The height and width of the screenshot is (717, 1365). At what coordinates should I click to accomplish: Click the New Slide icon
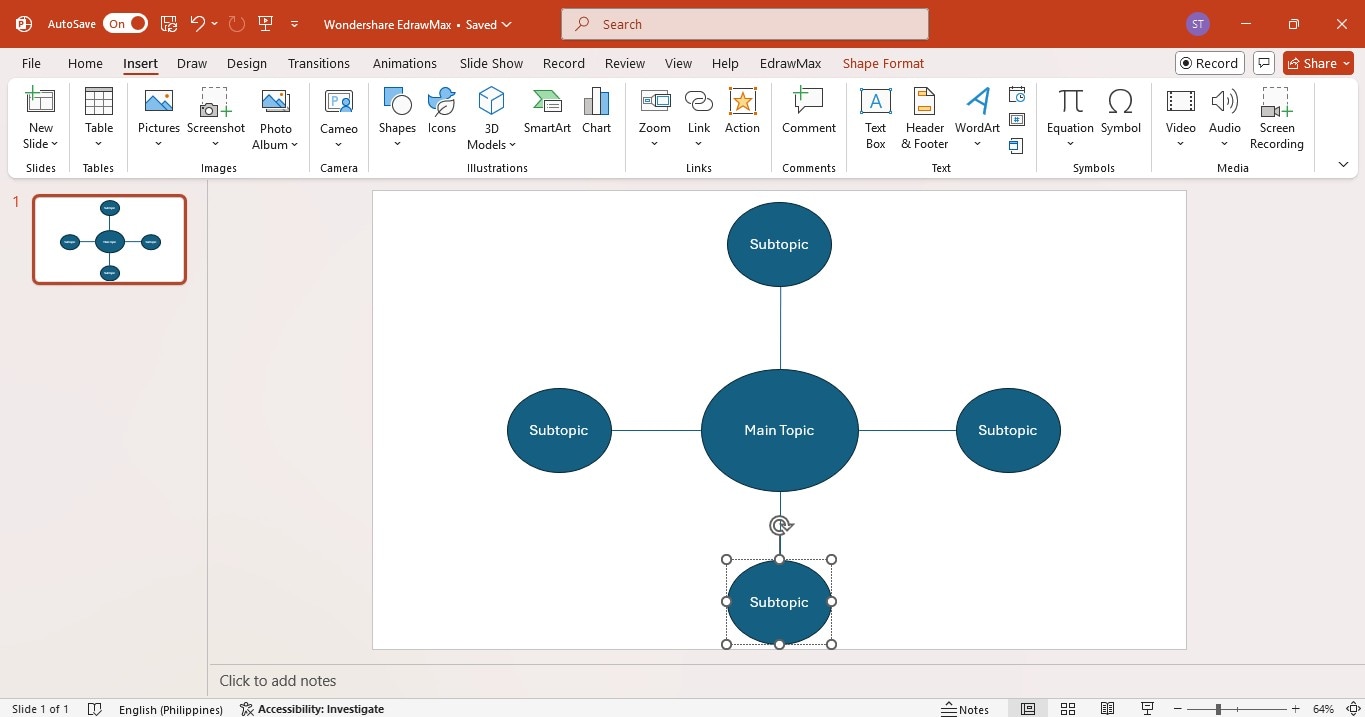click(x=41, y=100)
